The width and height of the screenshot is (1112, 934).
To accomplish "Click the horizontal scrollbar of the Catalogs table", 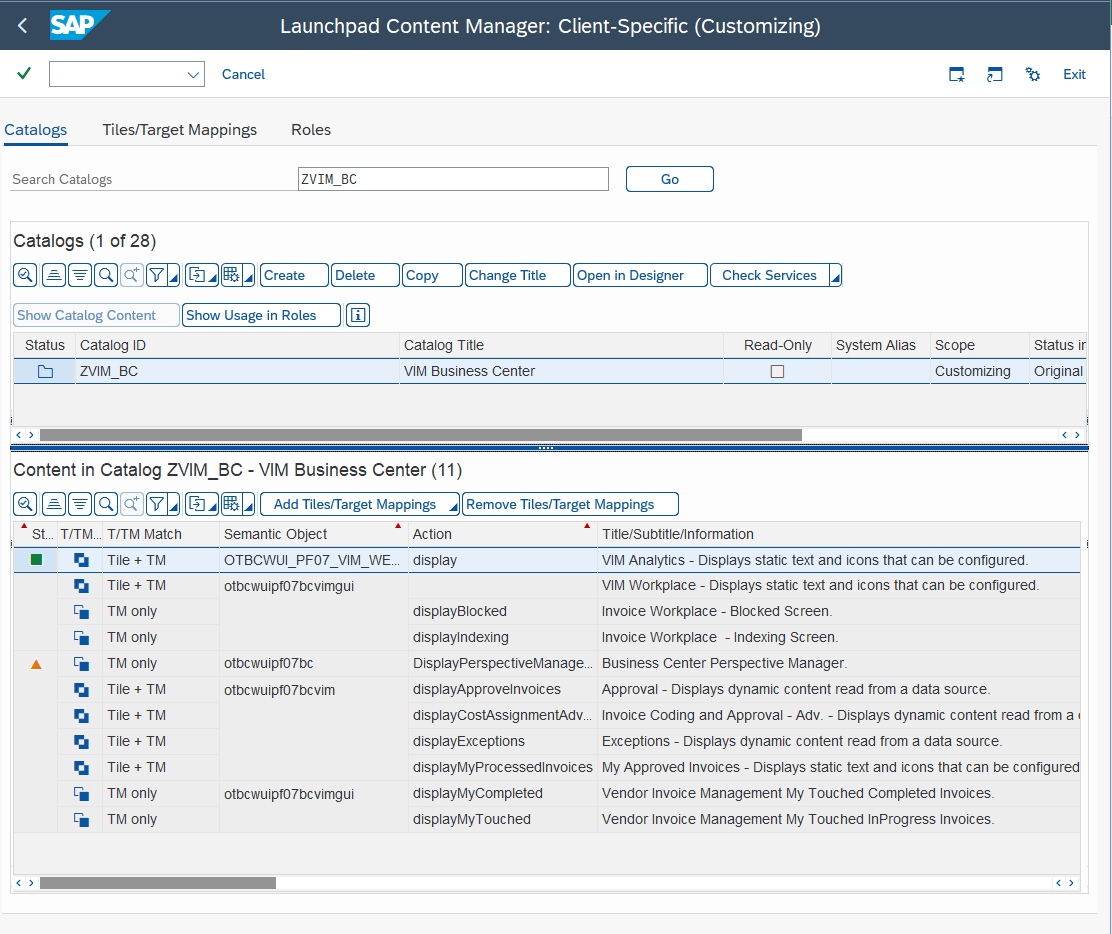I will (421, 435).
